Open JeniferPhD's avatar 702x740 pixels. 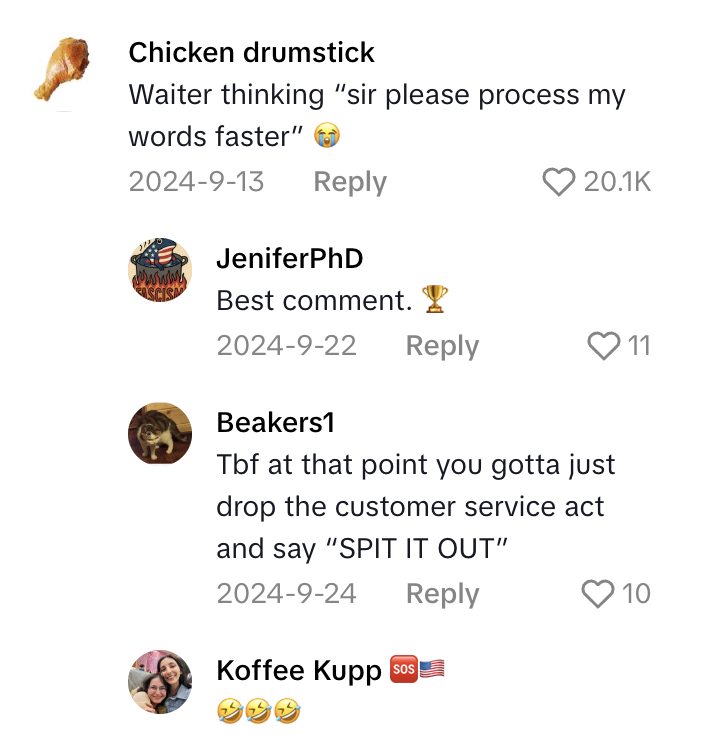pyautogui.click(x=160, y=272)
